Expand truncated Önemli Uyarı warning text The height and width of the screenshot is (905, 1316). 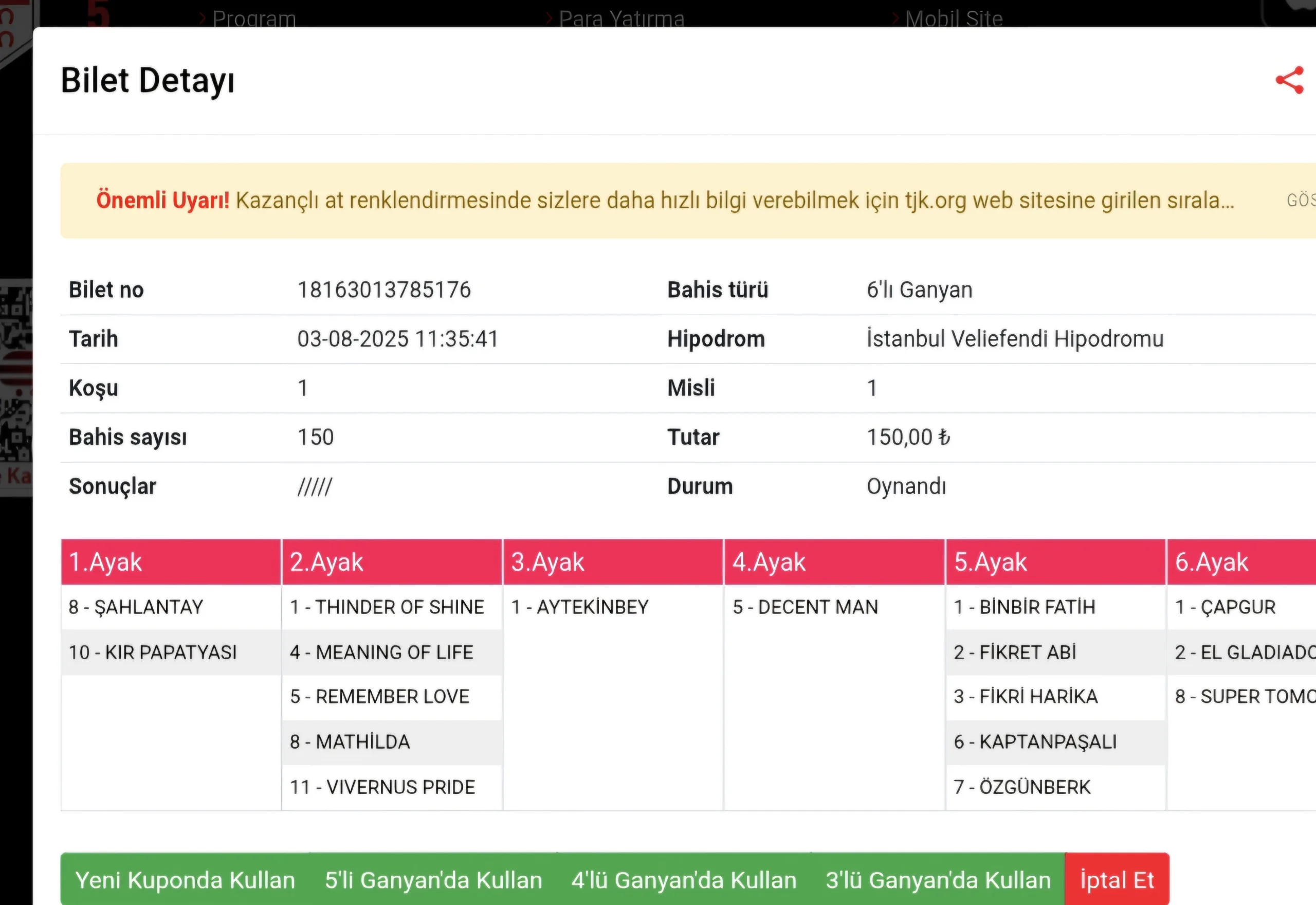(x=1301, y=200)
